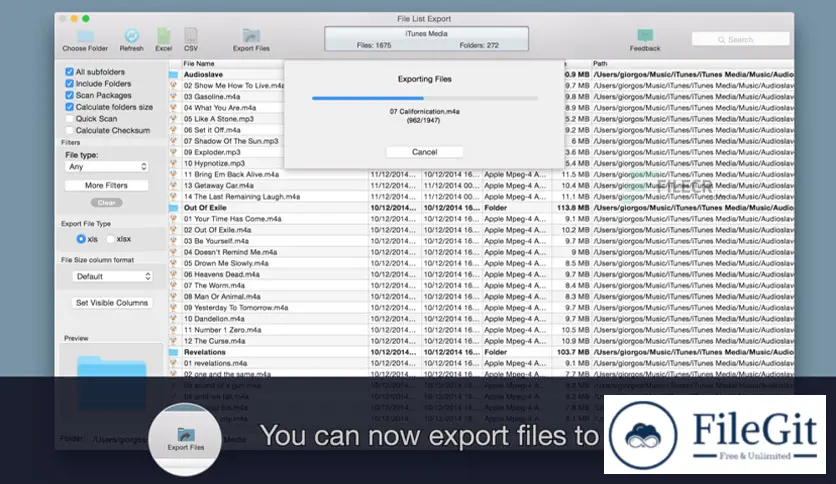Toggle the All subfolders checkbox
This screenshot has width=836, height=484.
coord(69,71)
